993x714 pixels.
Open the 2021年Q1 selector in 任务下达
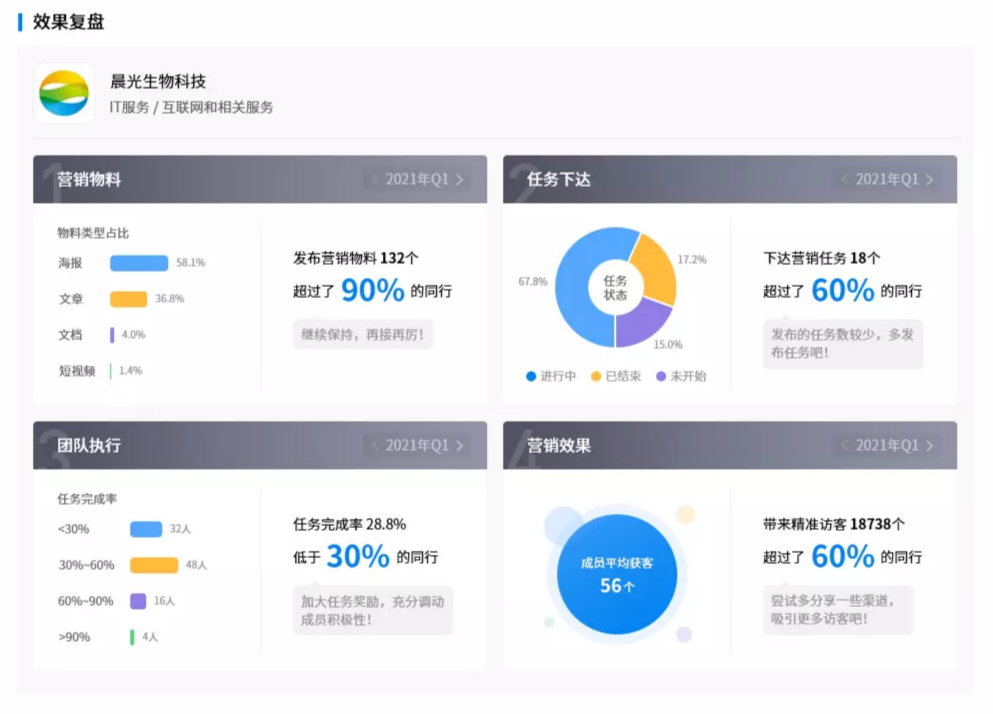[x=887, y=180]
